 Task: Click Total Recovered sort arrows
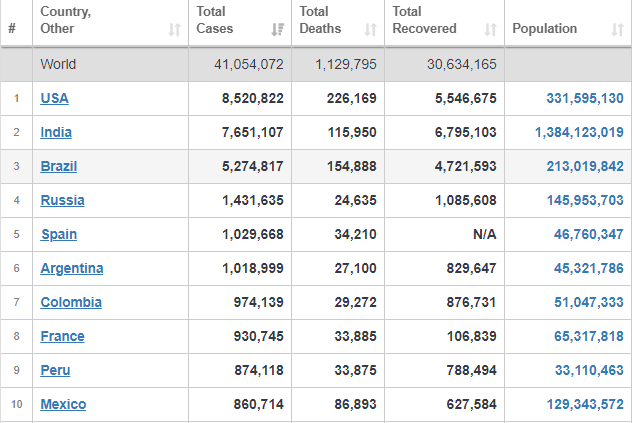[490, 29]
